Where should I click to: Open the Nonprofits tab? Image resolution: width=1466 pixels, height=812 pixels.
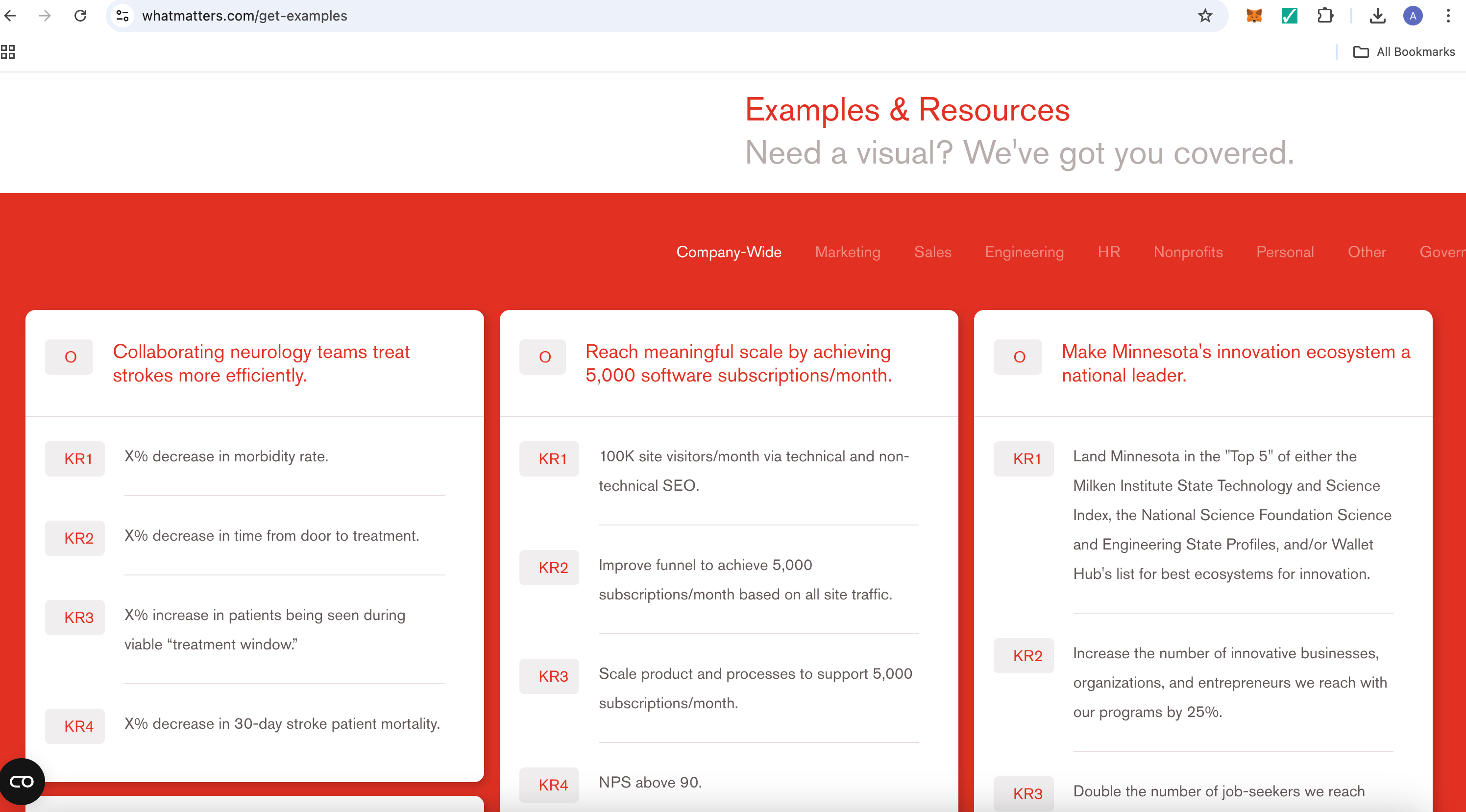pyautogui.click(x=1188, y=252)
